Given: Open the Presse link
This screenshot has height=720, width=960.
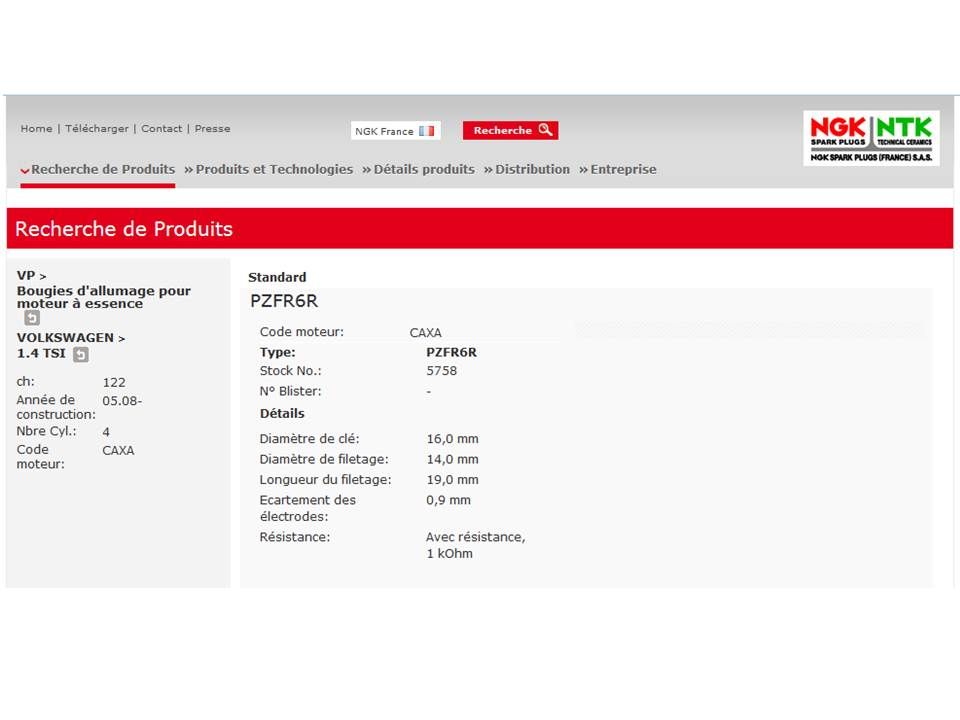Looking at the screenshot, I should pyautogui.click(x=212, y=129).
